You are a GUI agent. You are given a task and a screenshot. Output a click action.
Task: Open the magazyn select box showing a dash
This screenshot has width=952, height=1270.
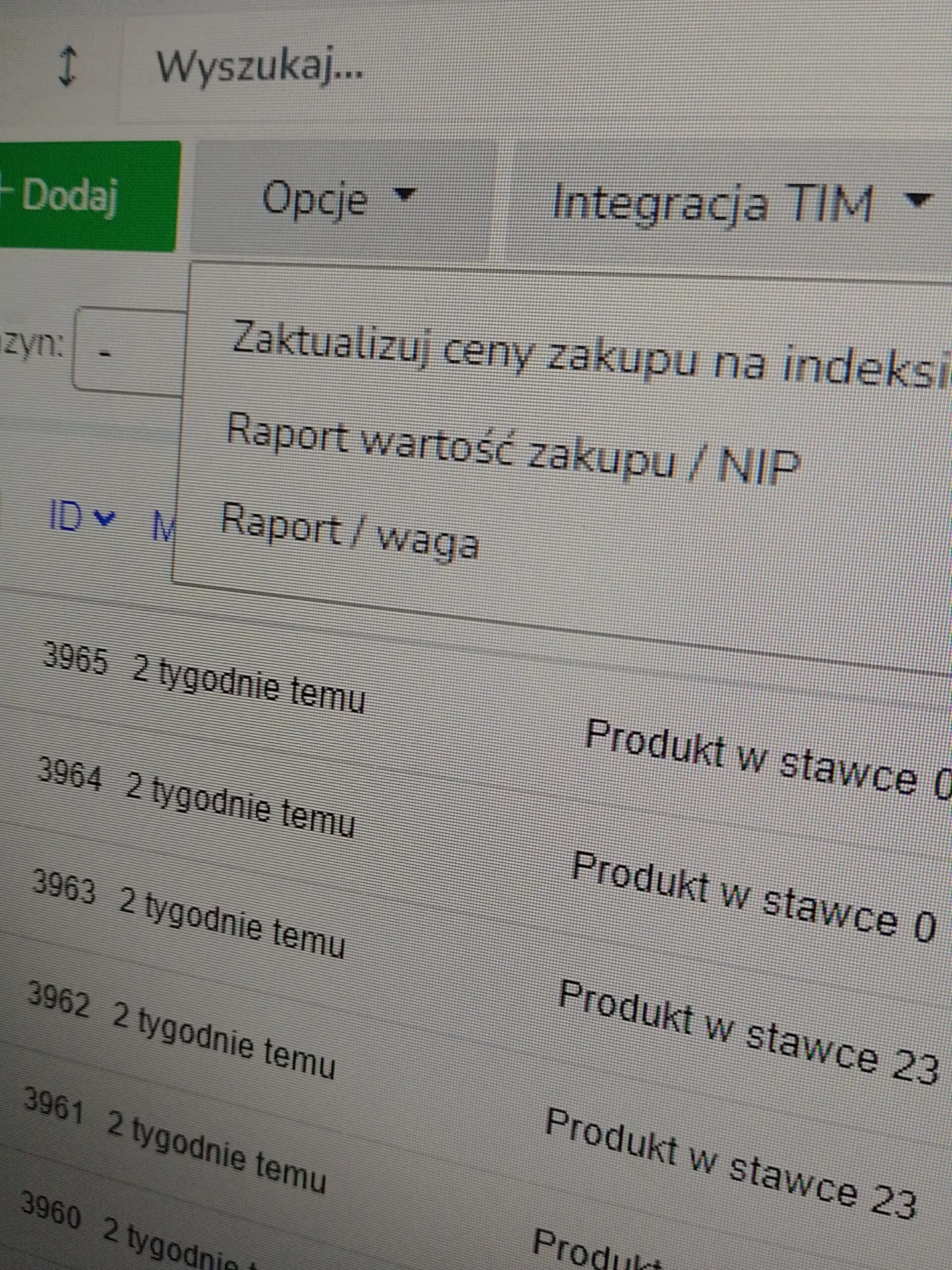click(x=129, y=351)
